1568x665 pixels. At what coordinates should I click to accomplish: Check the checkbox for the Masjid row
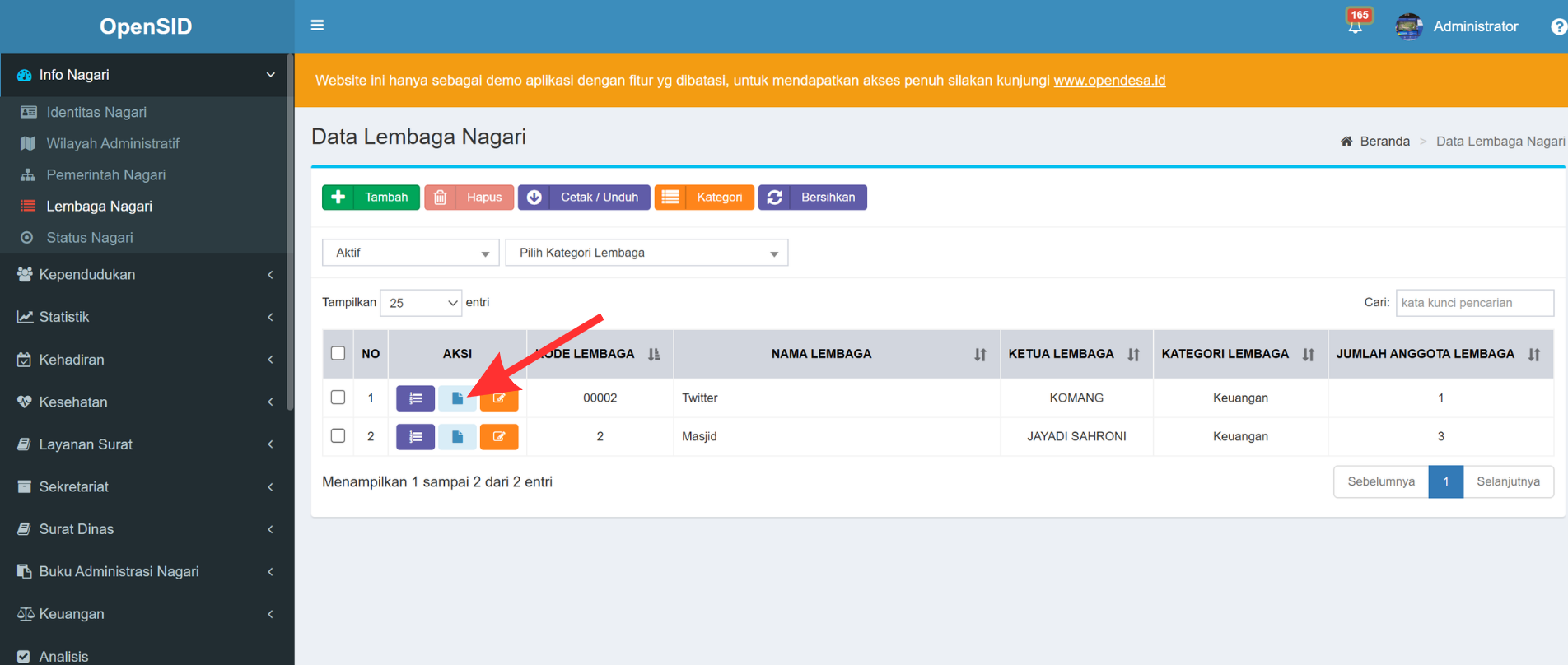pos(338,436)
